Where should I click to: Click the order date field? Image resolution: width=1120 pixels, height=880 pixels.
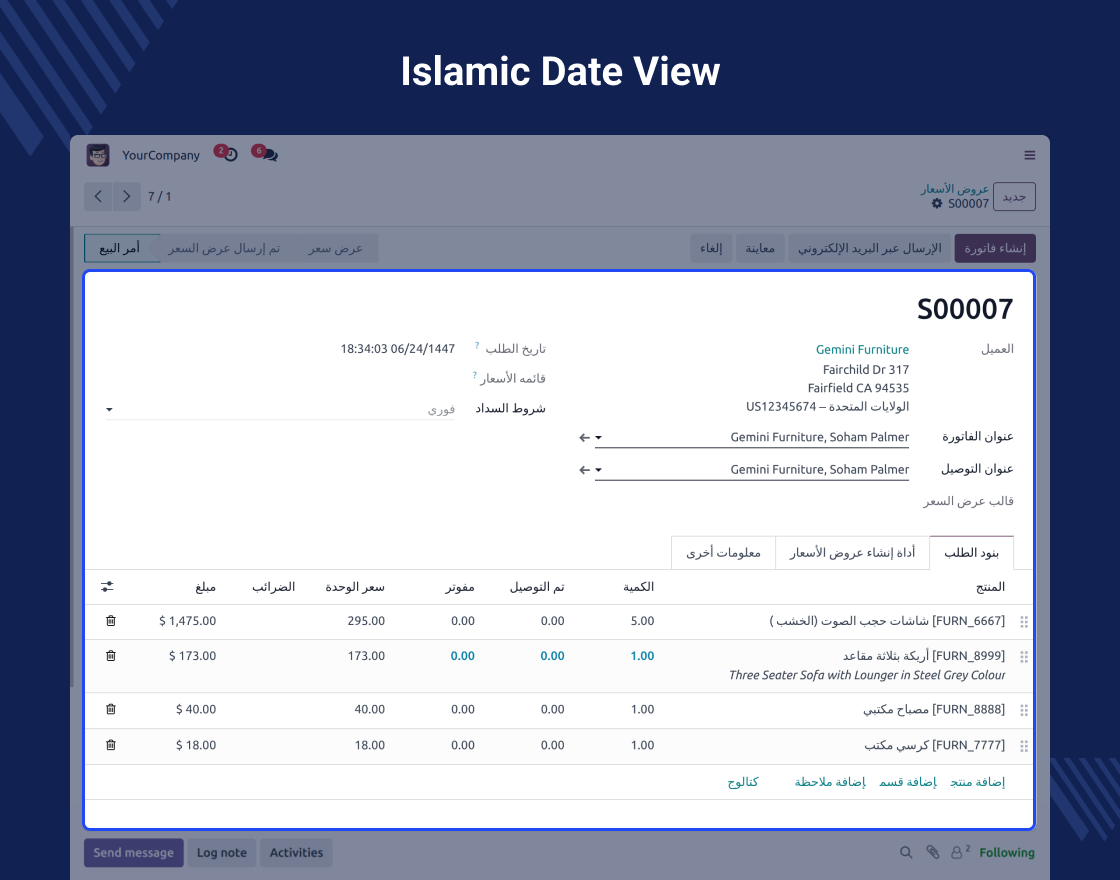click(397, 350)
